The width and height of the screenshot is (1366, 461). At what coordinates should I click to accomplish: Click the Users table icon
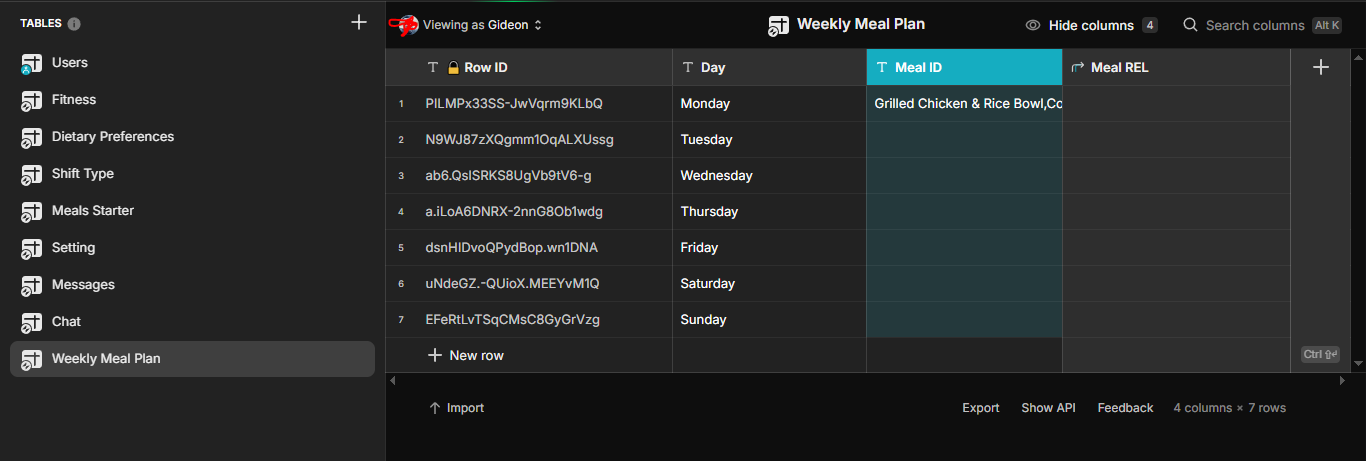point(31,63)
